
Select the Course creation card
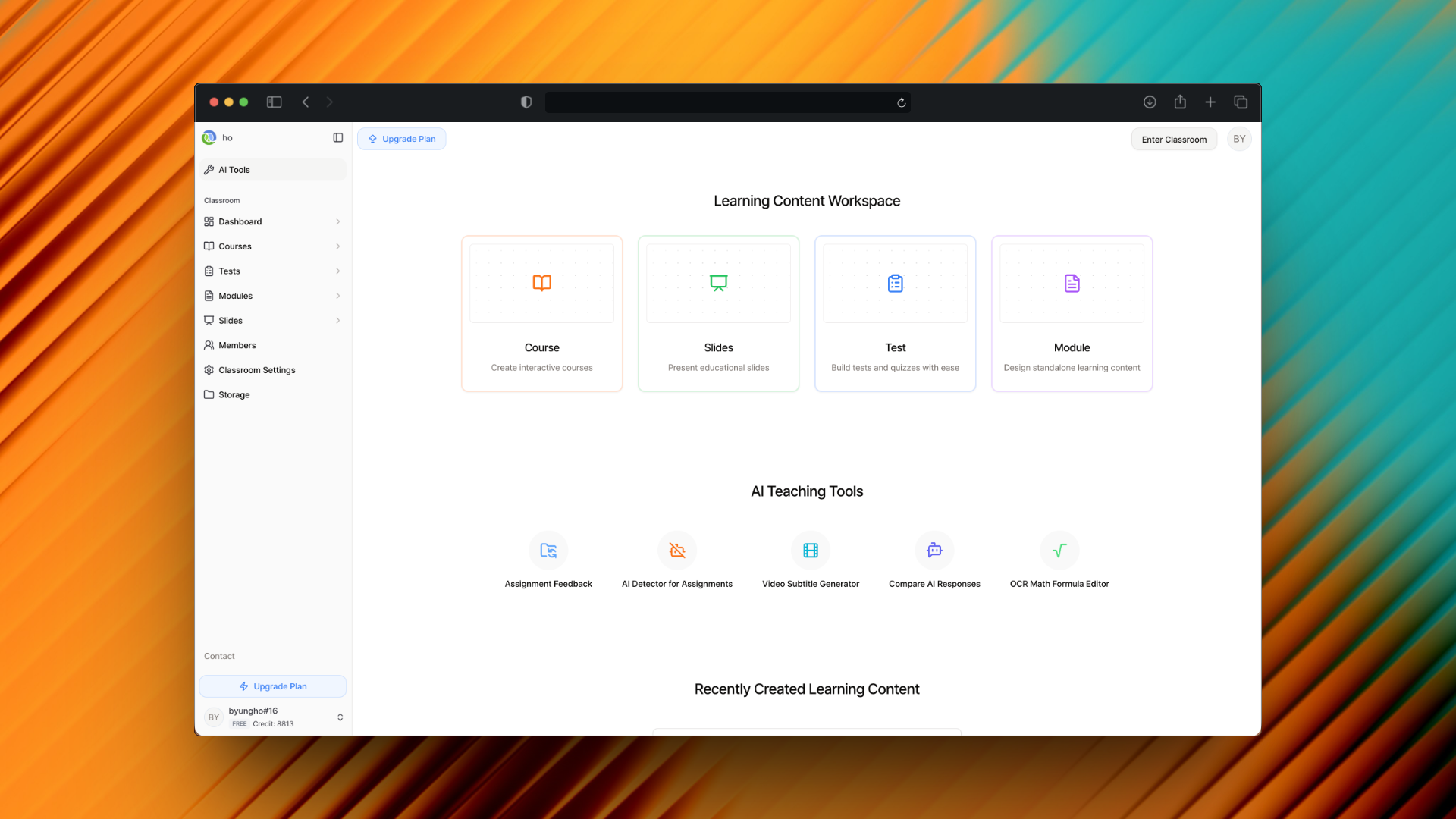click(542, 314)
